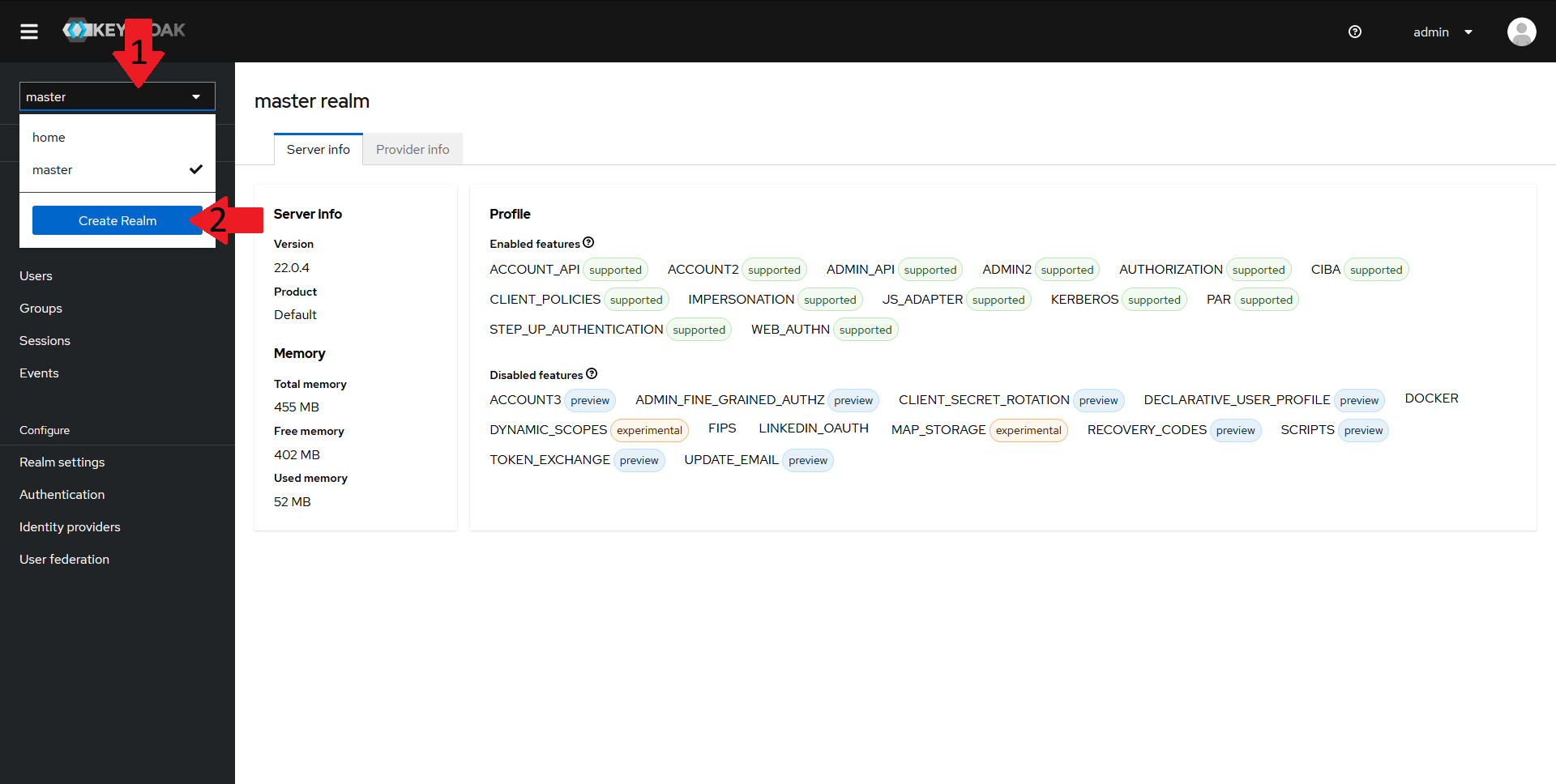Go to Groups in sidebar
The image size is (1556, 784).
pos(41,309)
